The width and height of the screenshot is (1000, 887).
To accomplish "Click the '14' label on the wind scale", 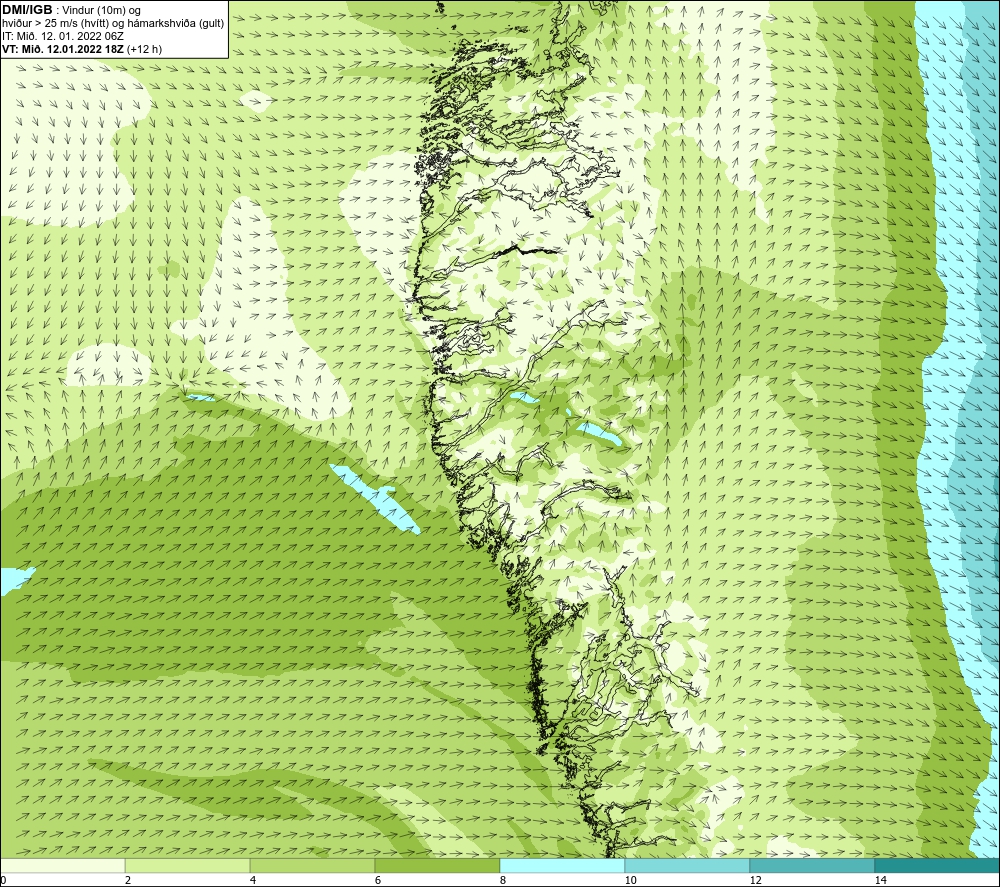I will [880, 880].
